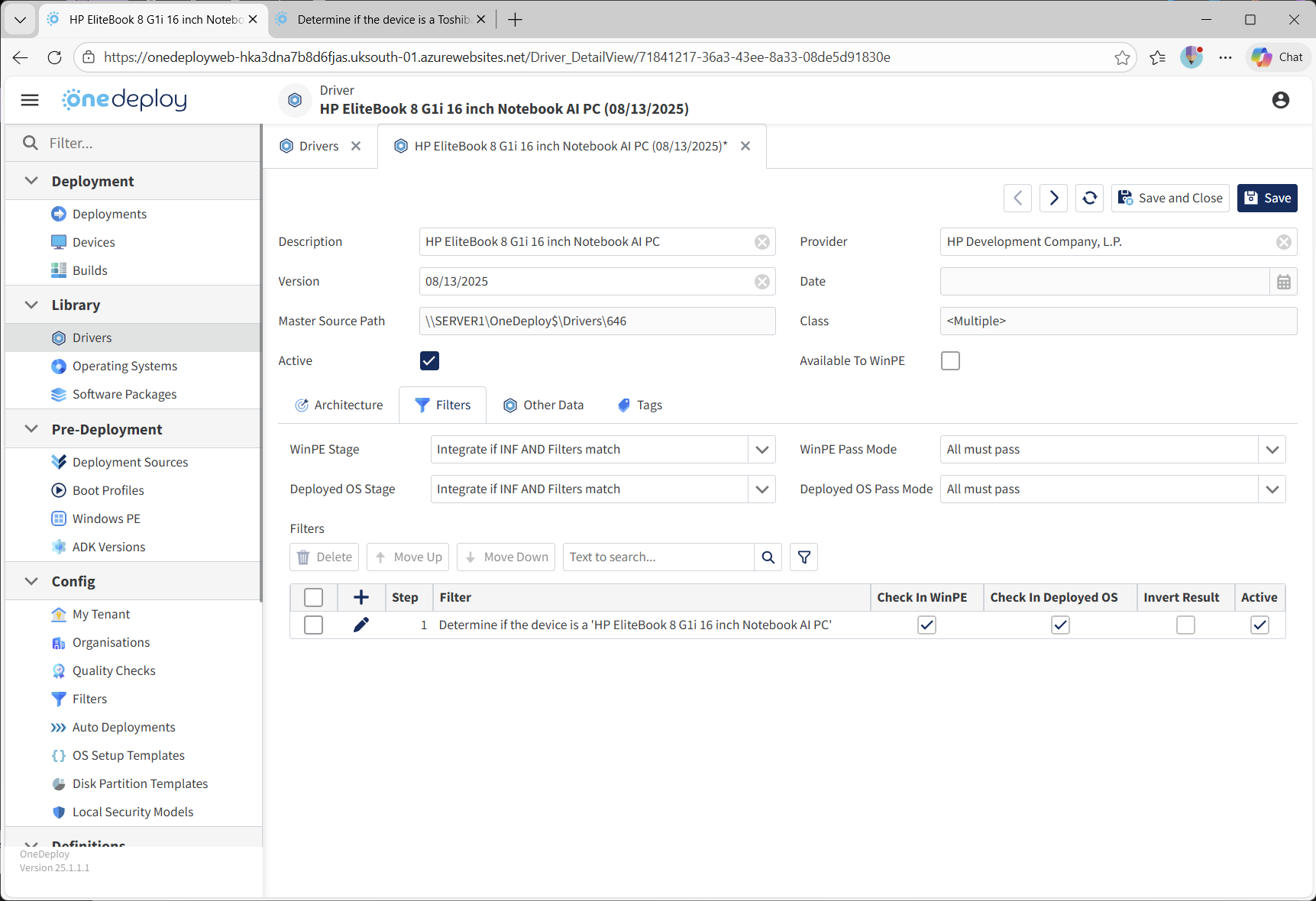The height and width of the screenshot is (901, 1316).
Task: Add a new filter with the plus icon
Action: tap(361, 597)
